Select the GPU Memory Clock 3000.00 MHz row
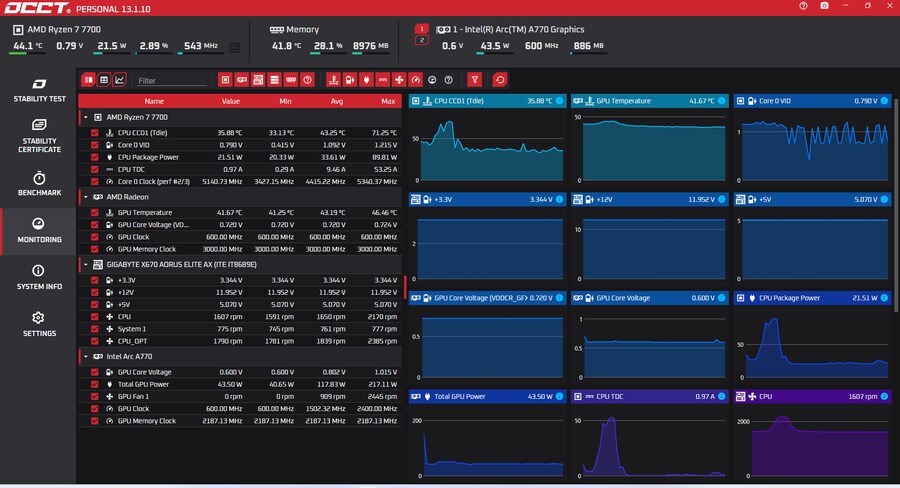The height and width of the screenshot is (488, 900). point(240,249)
